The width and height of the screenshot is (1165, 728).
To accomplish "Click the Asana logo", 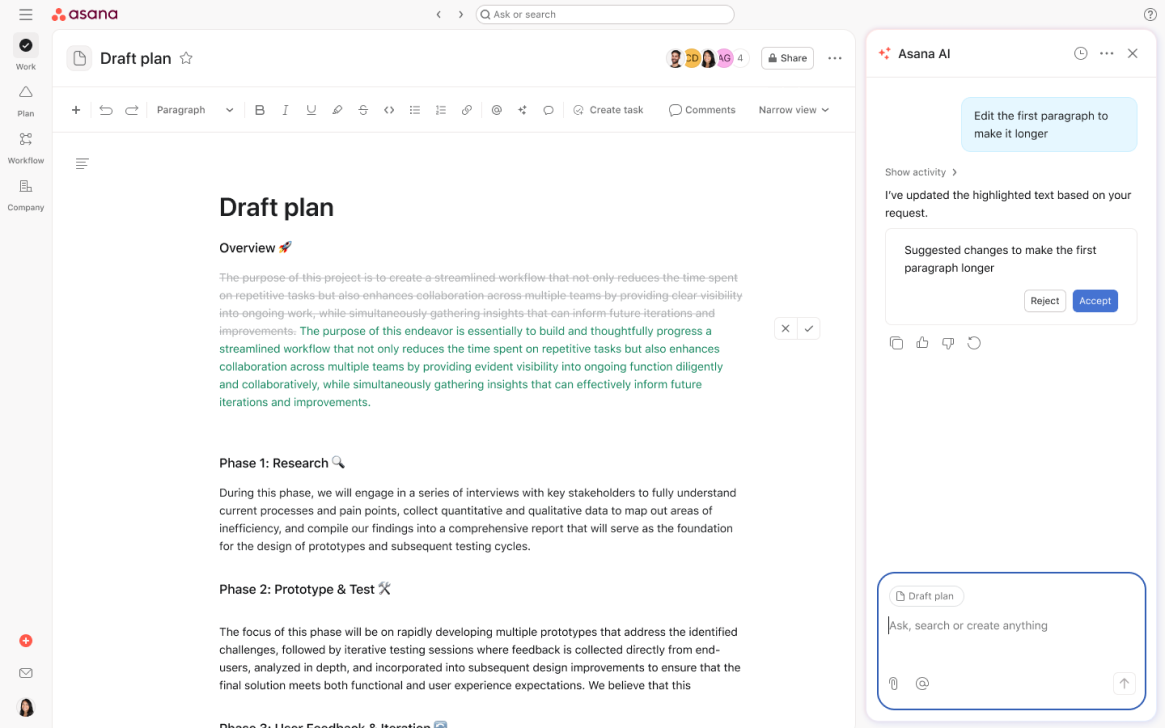I will (x=85, y=14).
